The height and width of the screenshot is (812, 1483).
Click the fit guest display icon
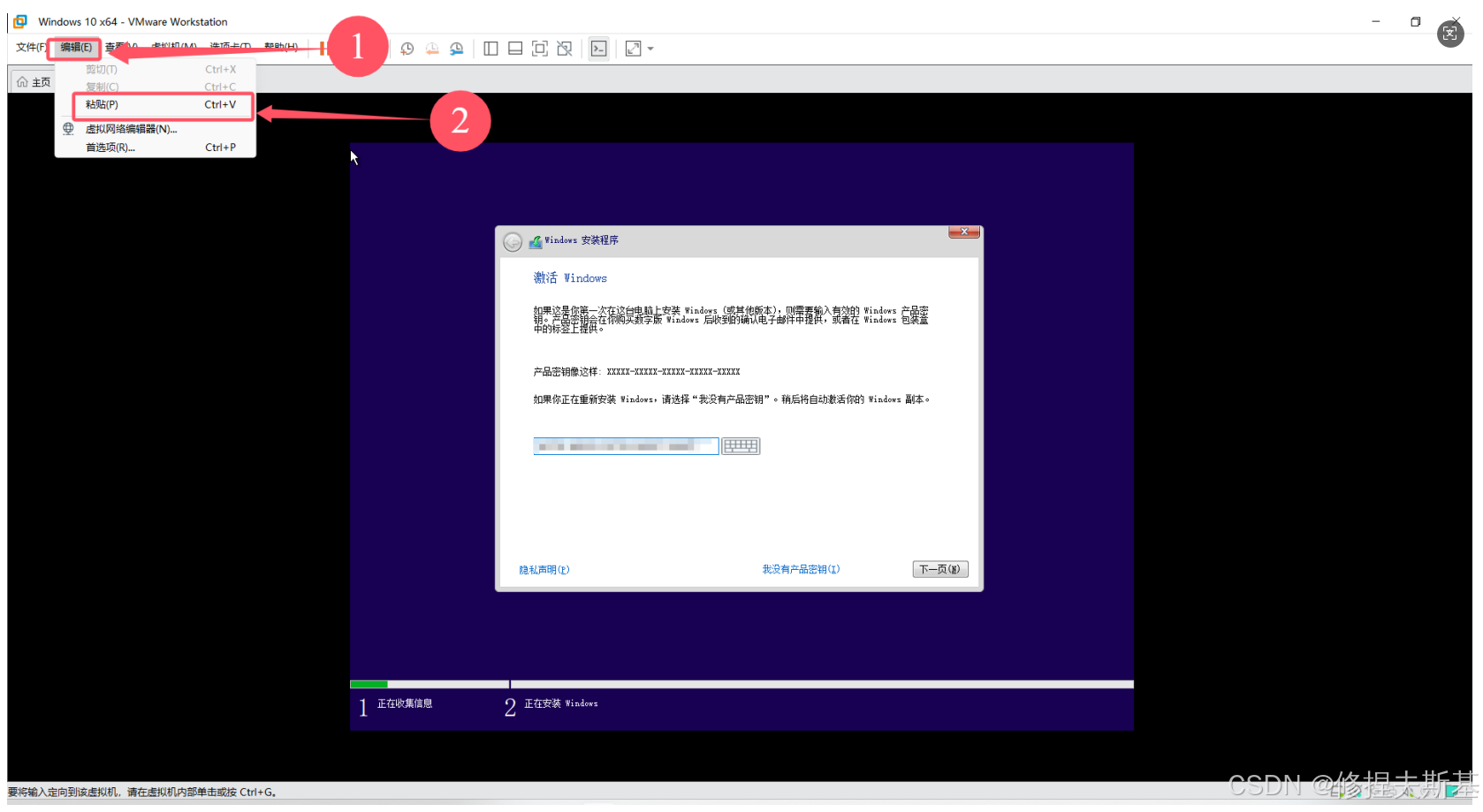coord(635,49)
